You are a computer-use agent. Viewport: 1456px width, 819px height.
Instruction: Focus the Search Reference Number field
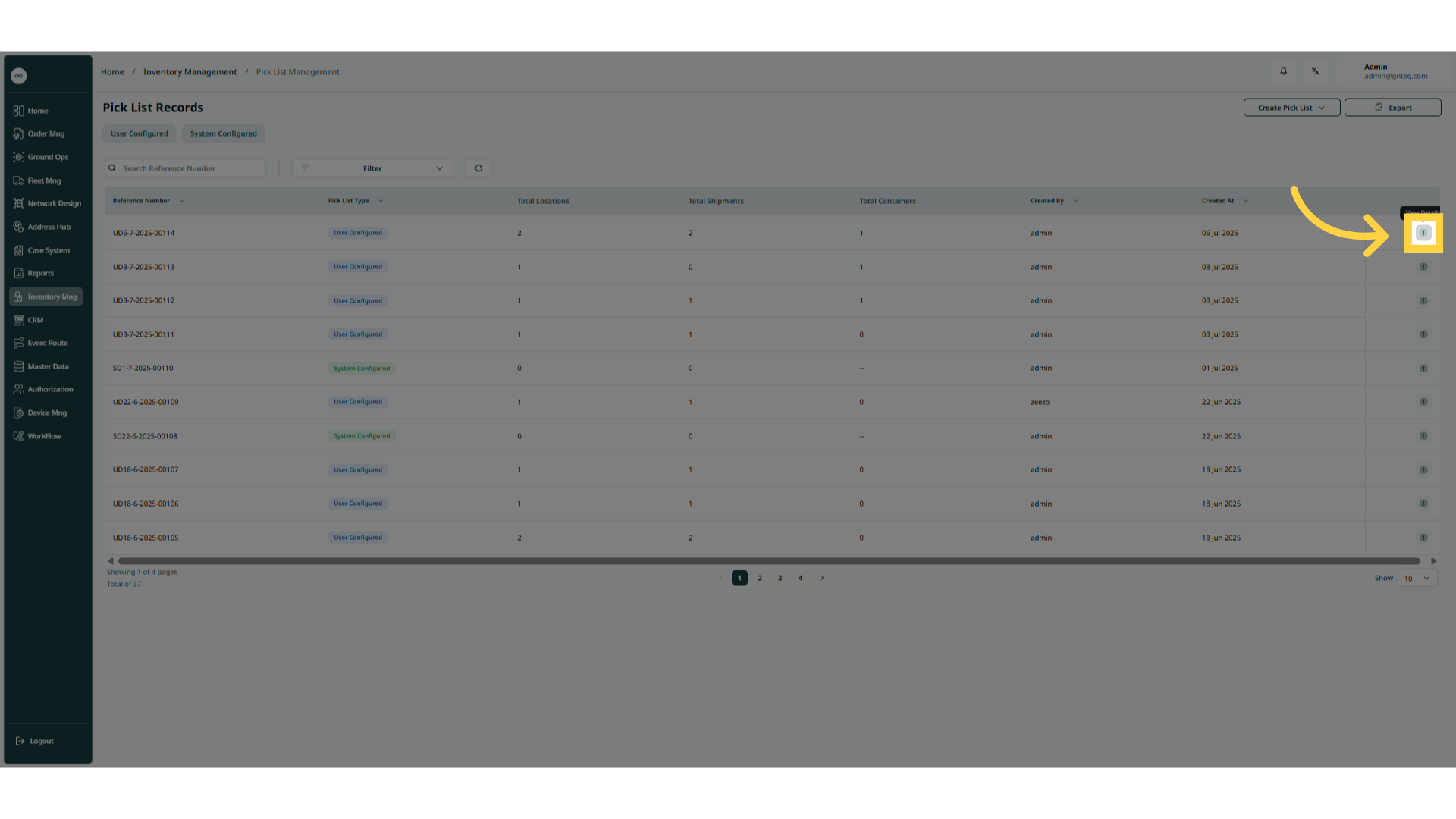[x=185, y=168]
